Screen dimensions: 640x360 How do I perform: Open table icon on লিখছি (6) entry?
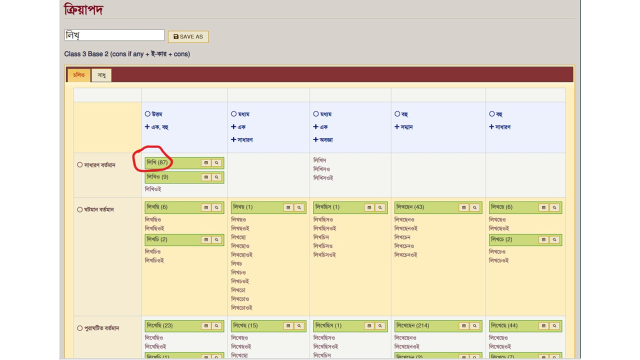tap(206, 207)
